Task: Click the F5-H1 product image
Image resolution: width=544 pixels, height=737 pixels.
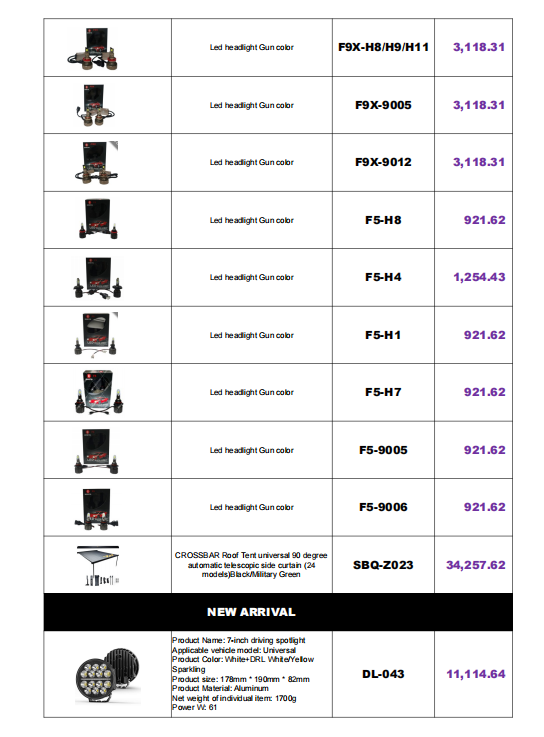Action: pyautogui.click(x=97, y=335)
